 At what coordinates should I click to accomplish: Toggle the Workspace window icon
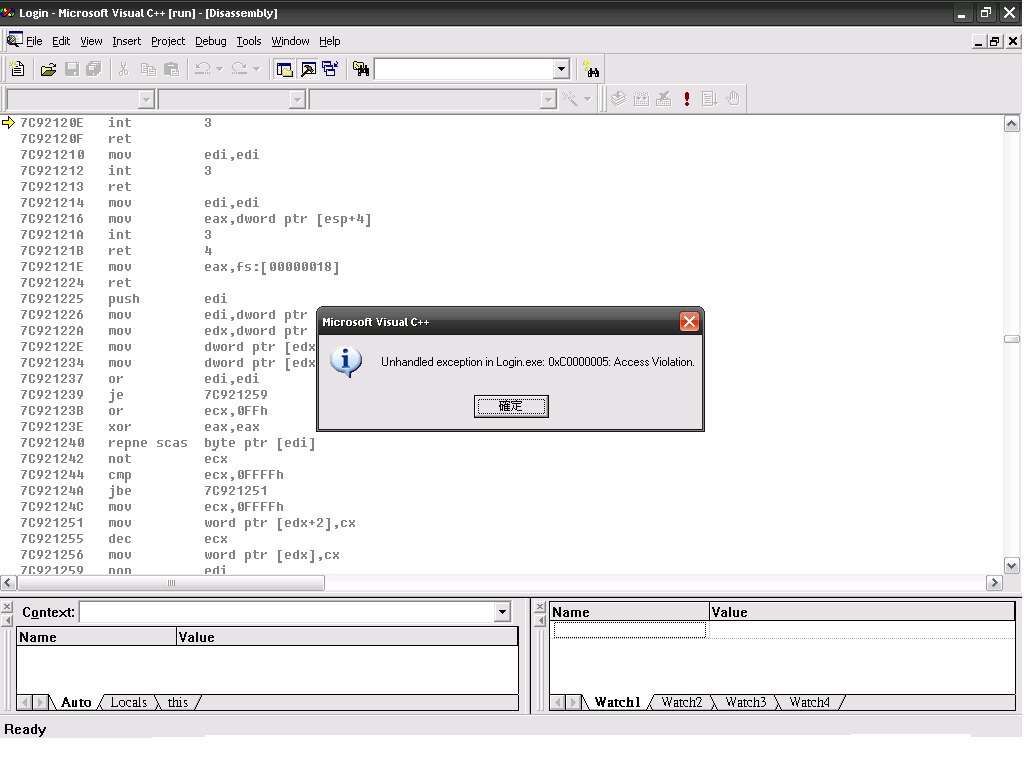point(285,69)
